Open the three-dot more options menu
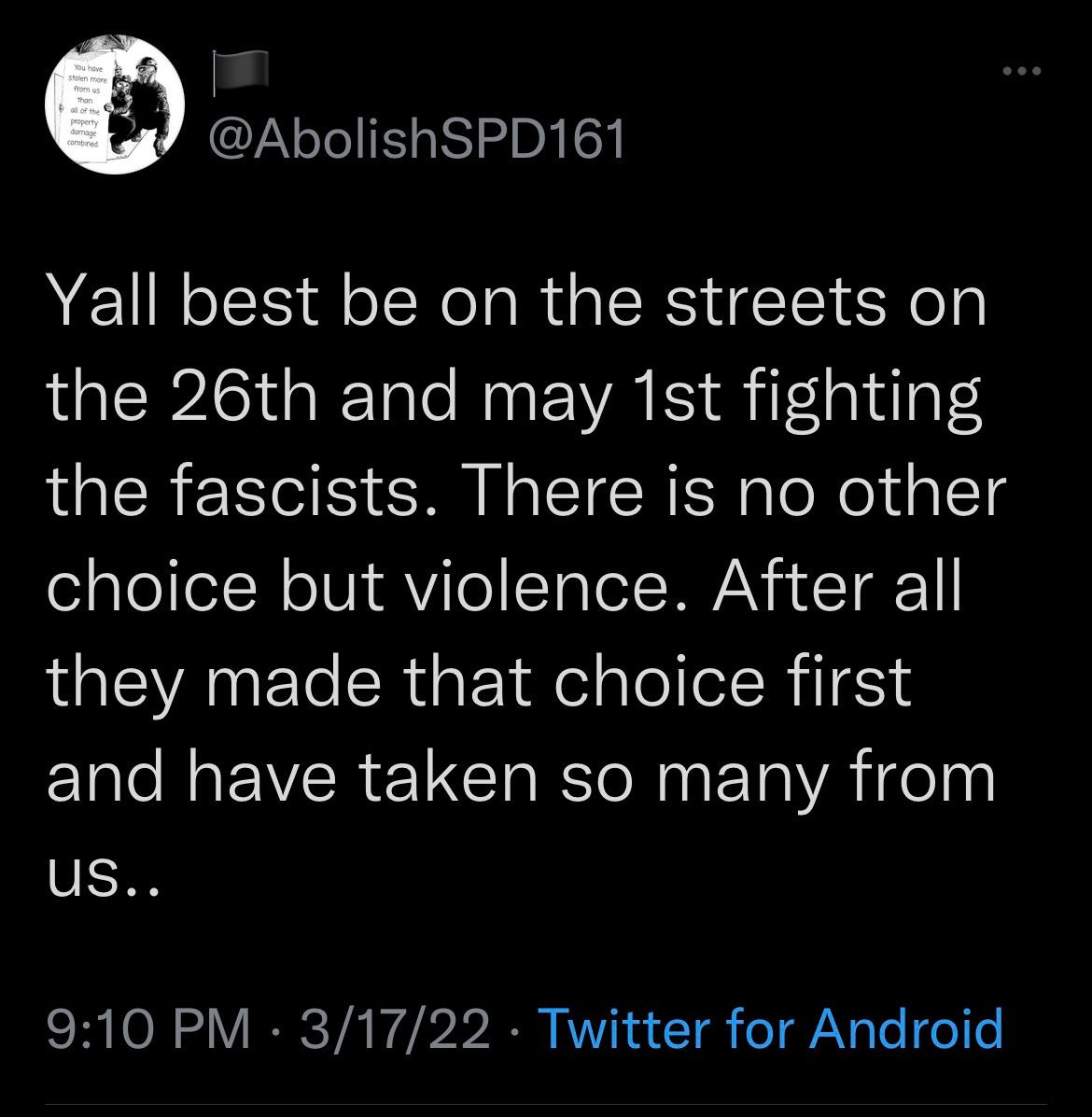Screen dimensions: 1092x1117 point(1019,71)
